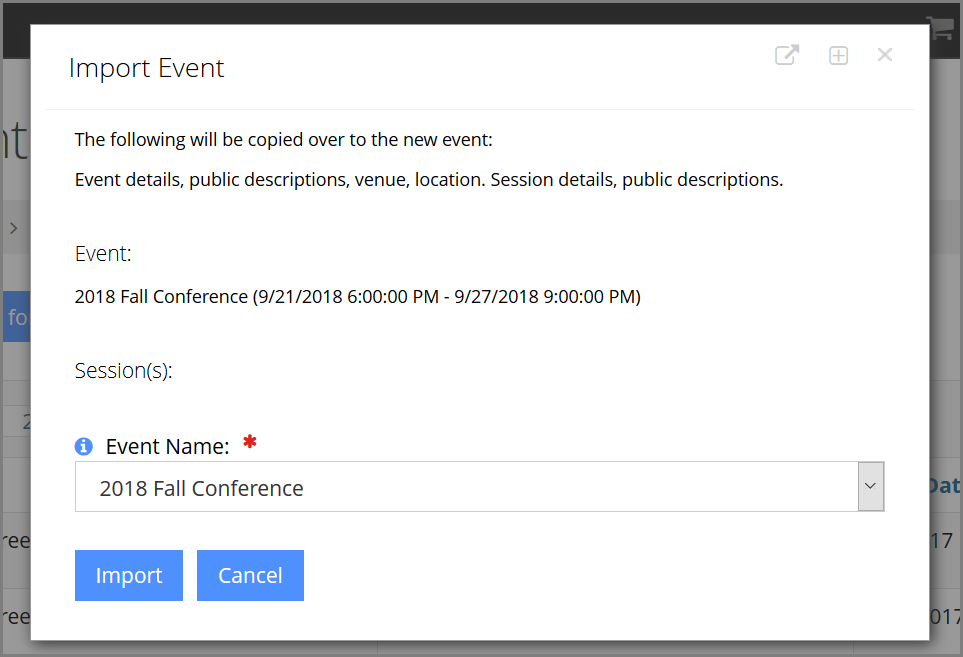Click the 'Event details, public descriptions' line
Image resolution: width=963 pixels, height=657 pixels.
[429, 180]
